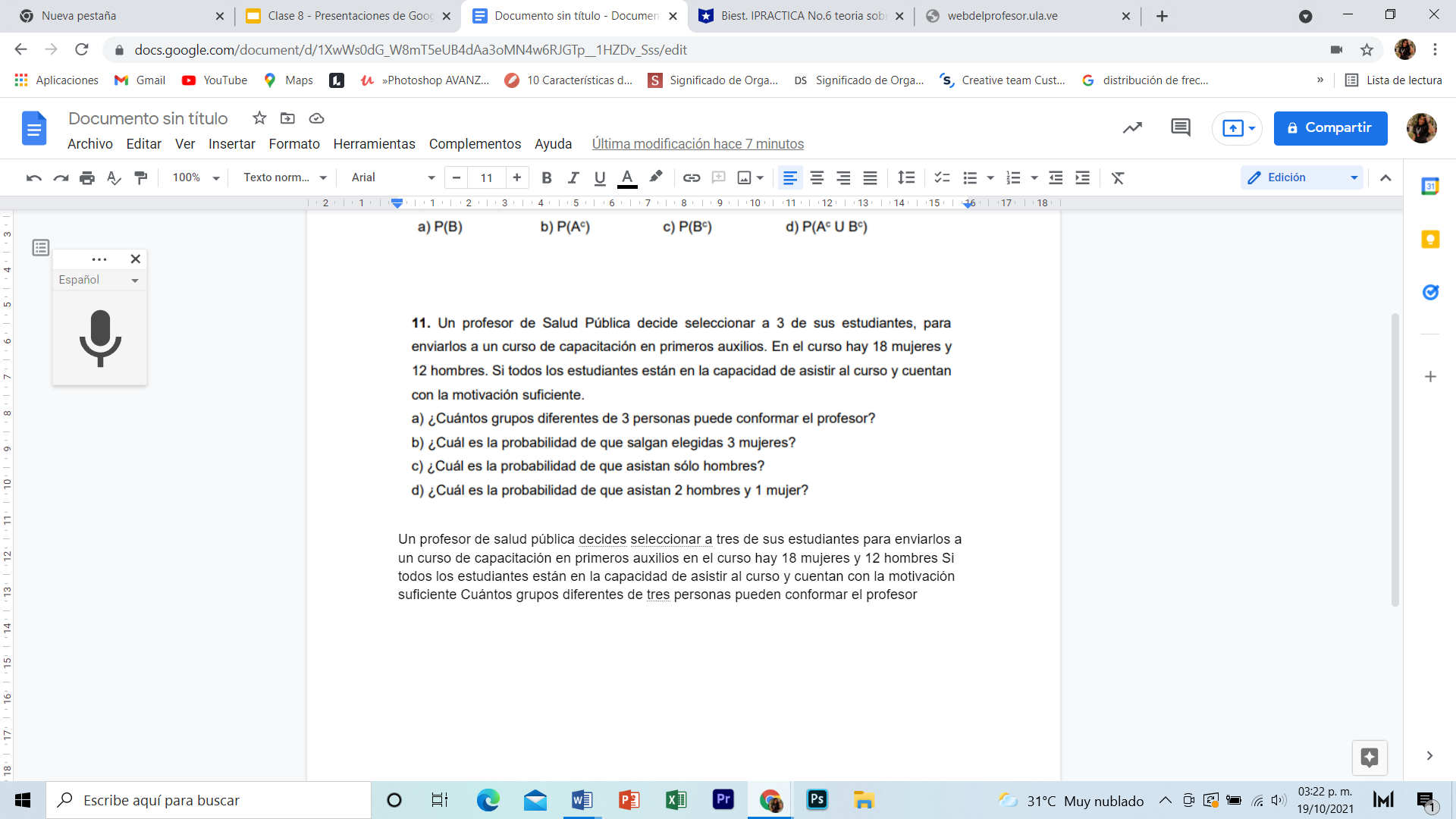Run the spell check icon
This screenshot has height=819, width=1456.
click(x=114, y=177)
